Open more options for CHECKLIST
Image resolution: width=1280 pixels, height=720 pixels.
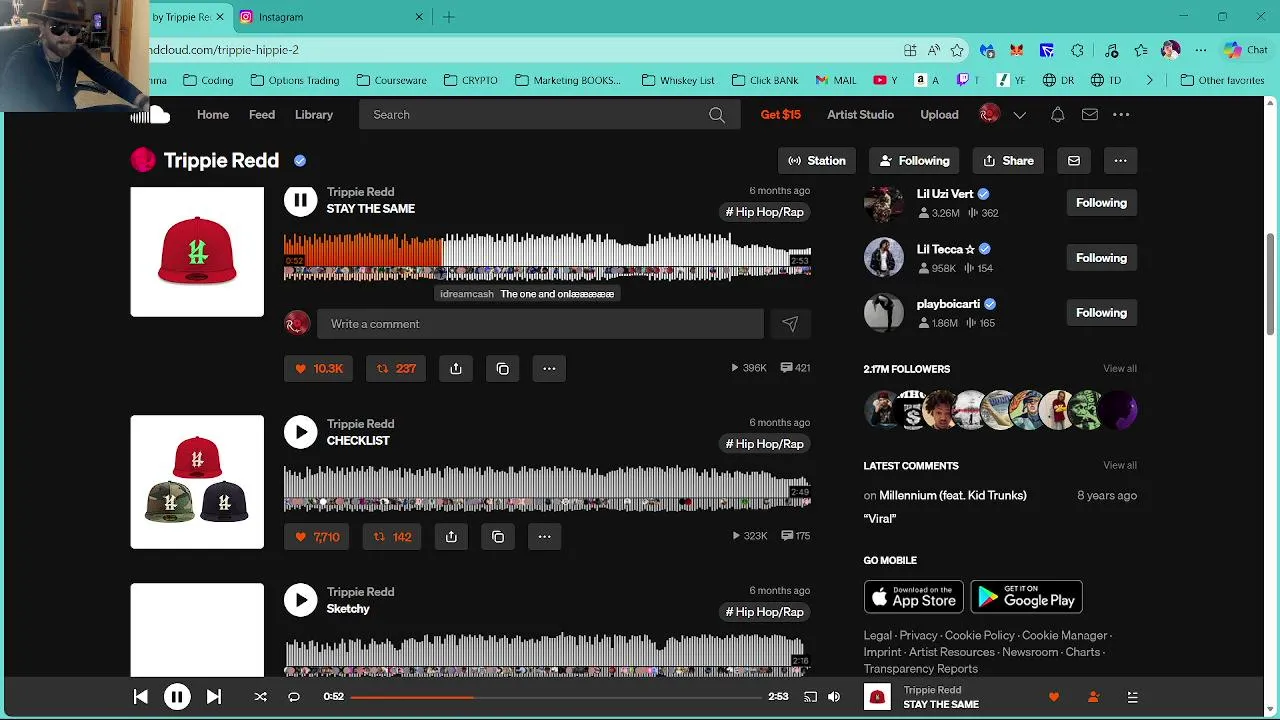click(544, 537)
